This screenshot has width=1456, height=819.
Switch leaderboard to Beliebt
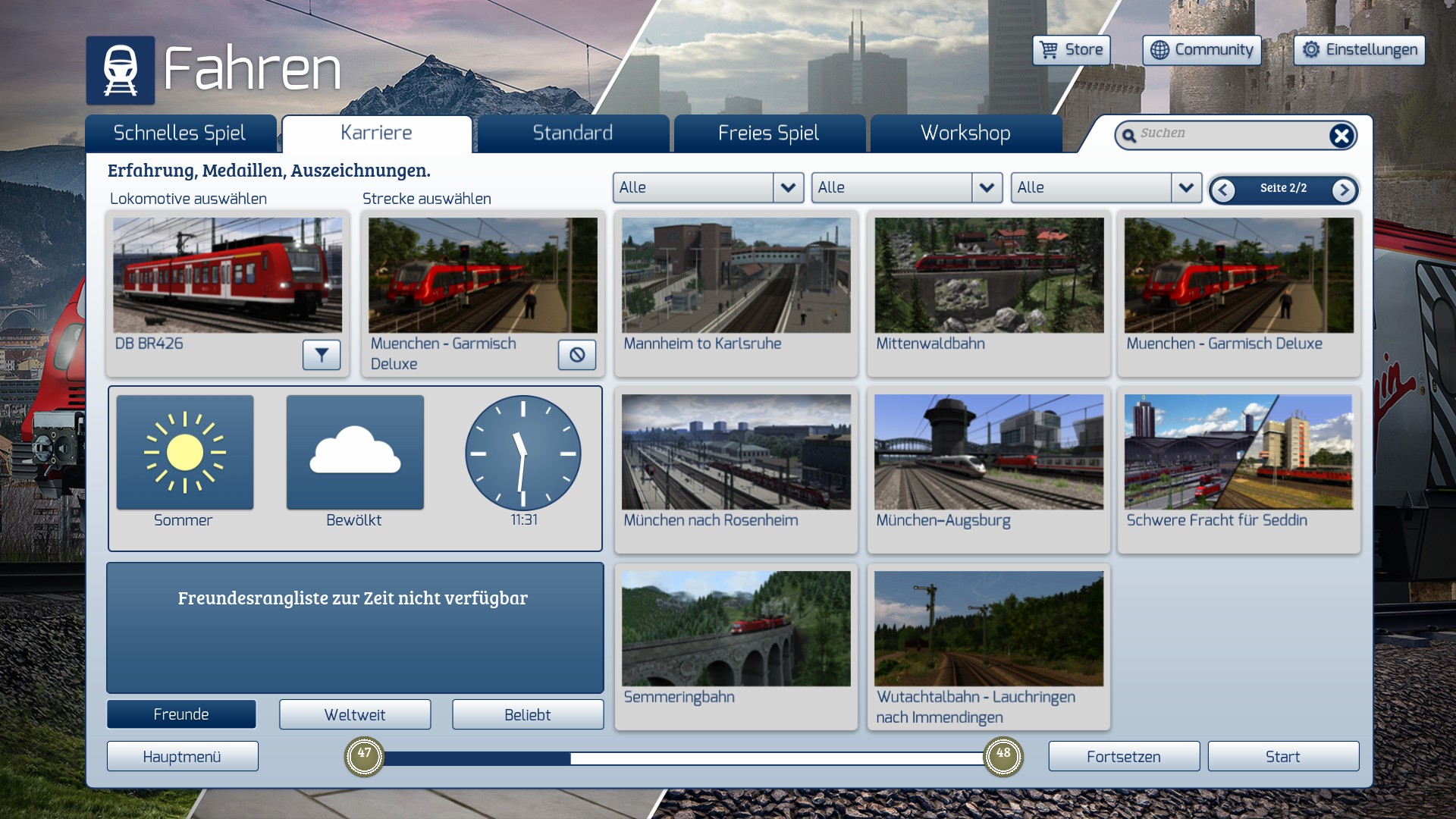[x=528, y=714]
